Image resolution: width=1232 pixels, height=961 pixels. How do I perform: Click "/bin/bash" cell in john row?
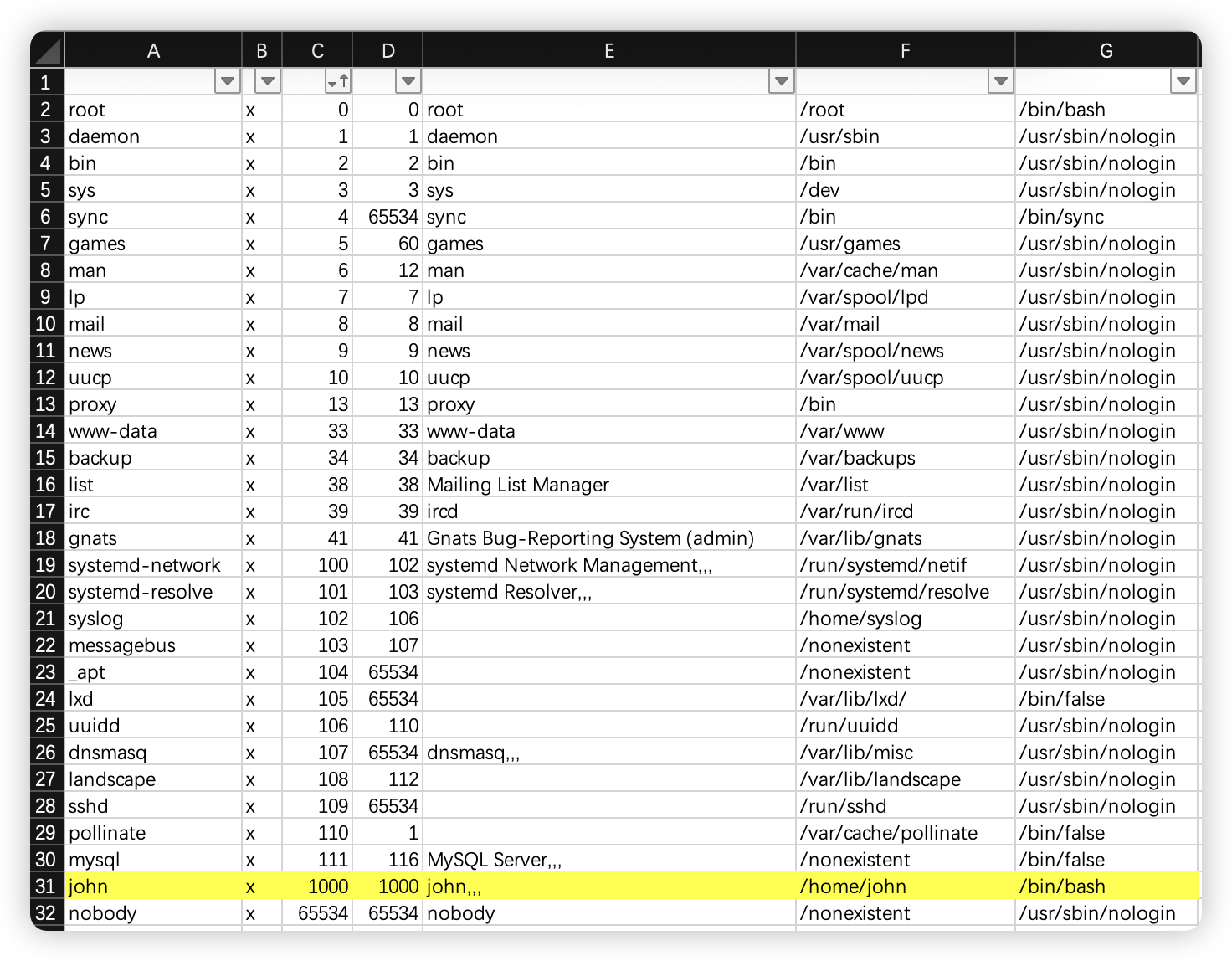[1106, 886]
